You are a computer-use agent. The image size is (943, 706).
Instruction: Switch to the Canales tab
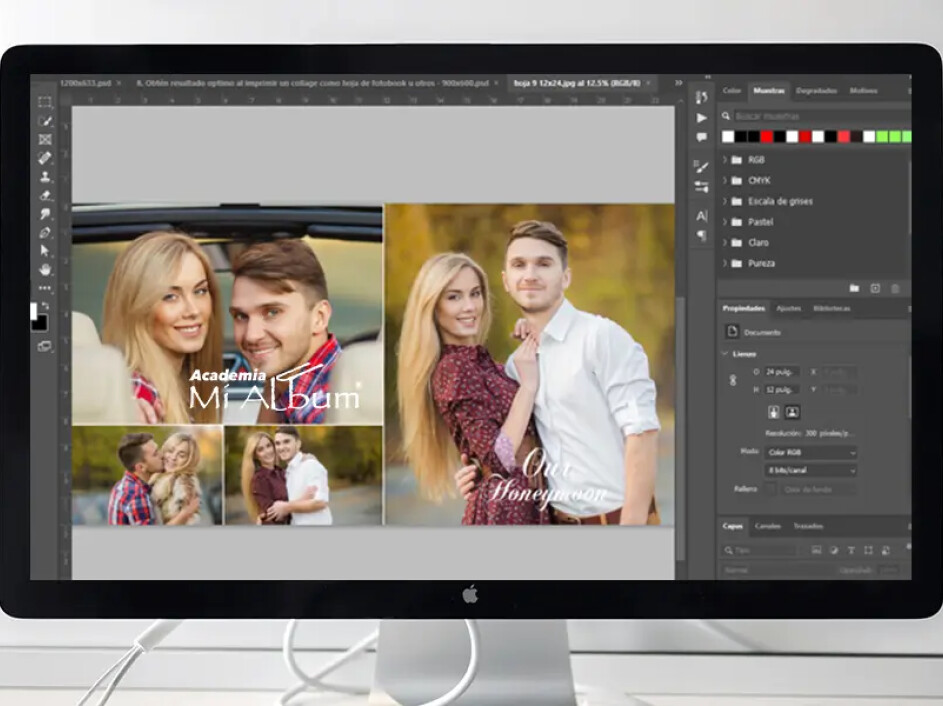pos(767,526)
